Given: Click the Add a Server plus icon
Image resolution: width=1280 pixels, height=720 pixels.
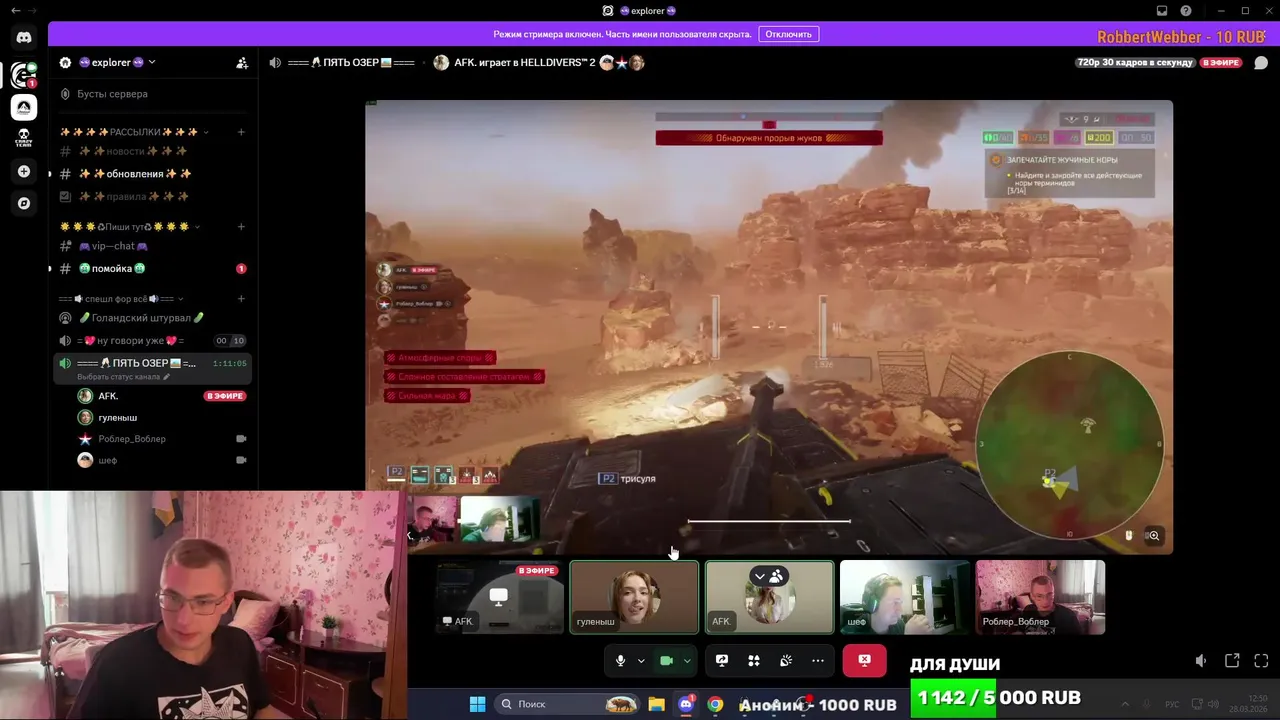Looking at the screenshot, I should click(24, 171).
